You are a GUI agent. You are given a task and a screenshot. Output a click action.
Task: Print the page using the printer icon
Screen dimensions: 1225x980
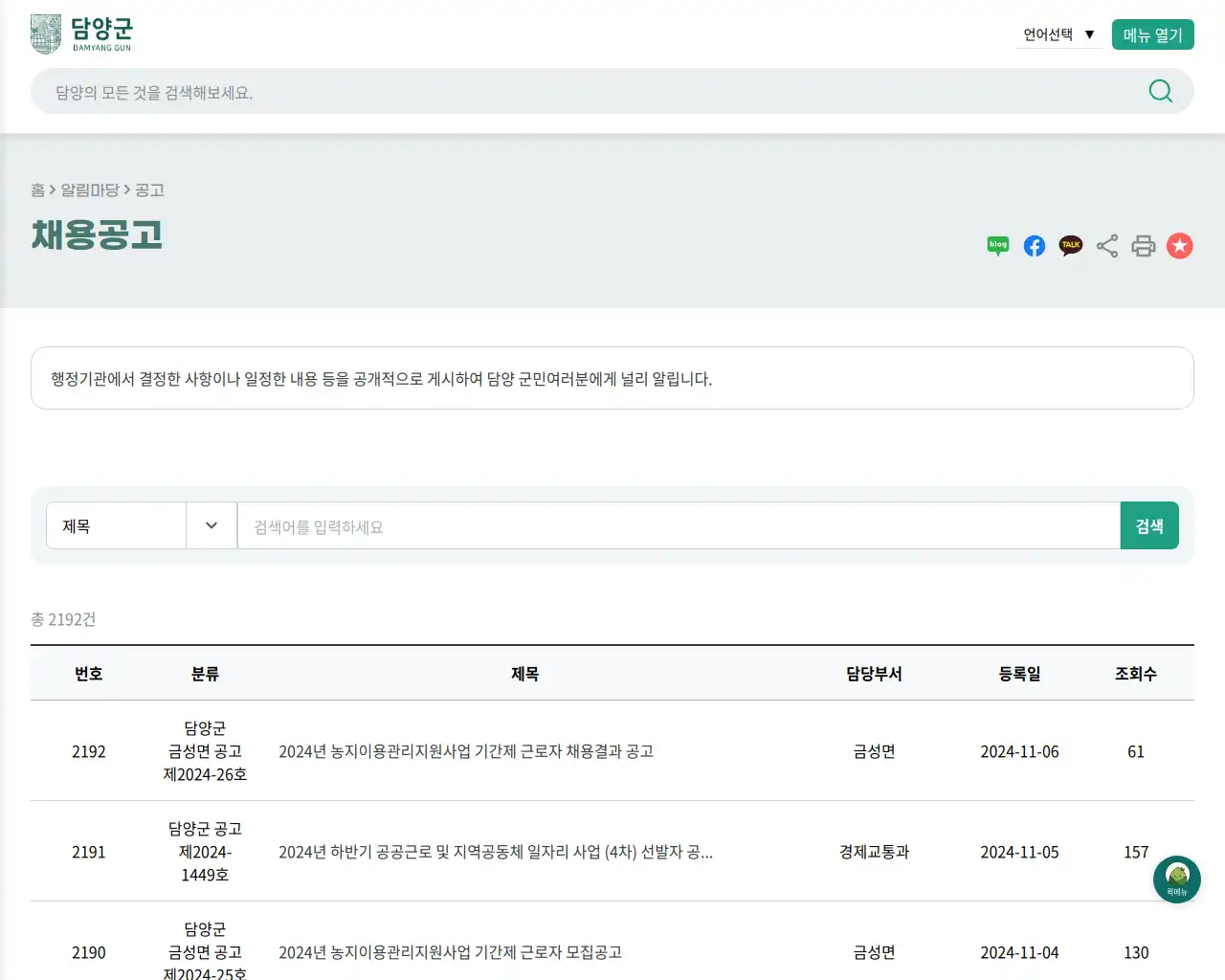tap(1143, 245)
